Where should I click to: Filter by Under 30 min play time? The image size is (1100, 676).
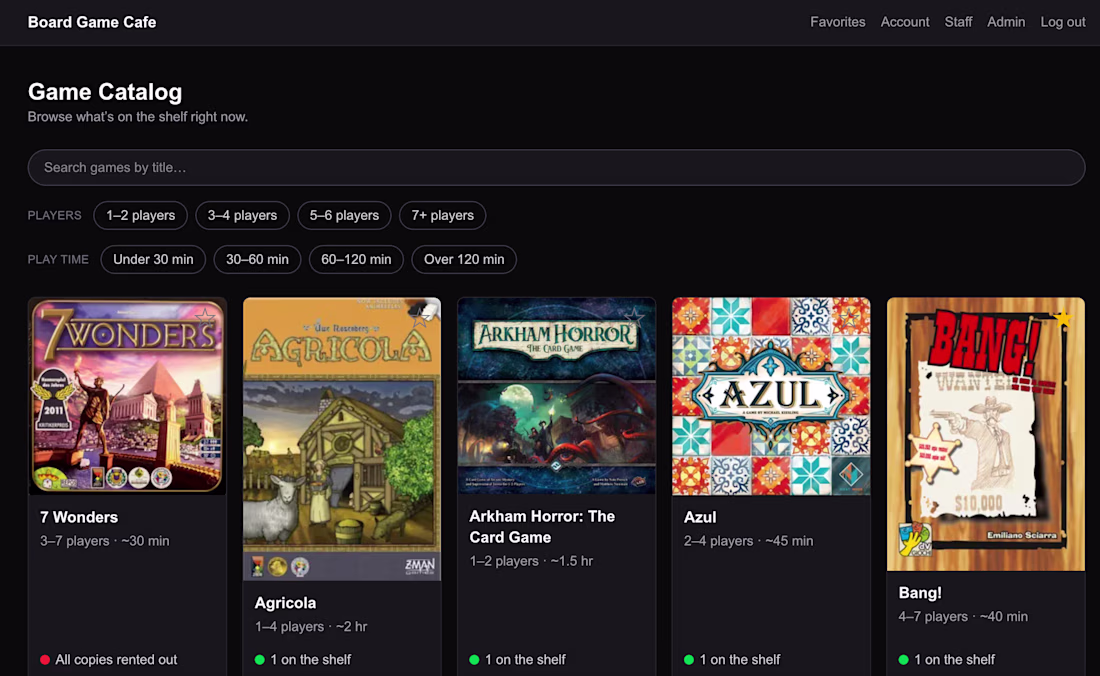[x=153, y=259]
